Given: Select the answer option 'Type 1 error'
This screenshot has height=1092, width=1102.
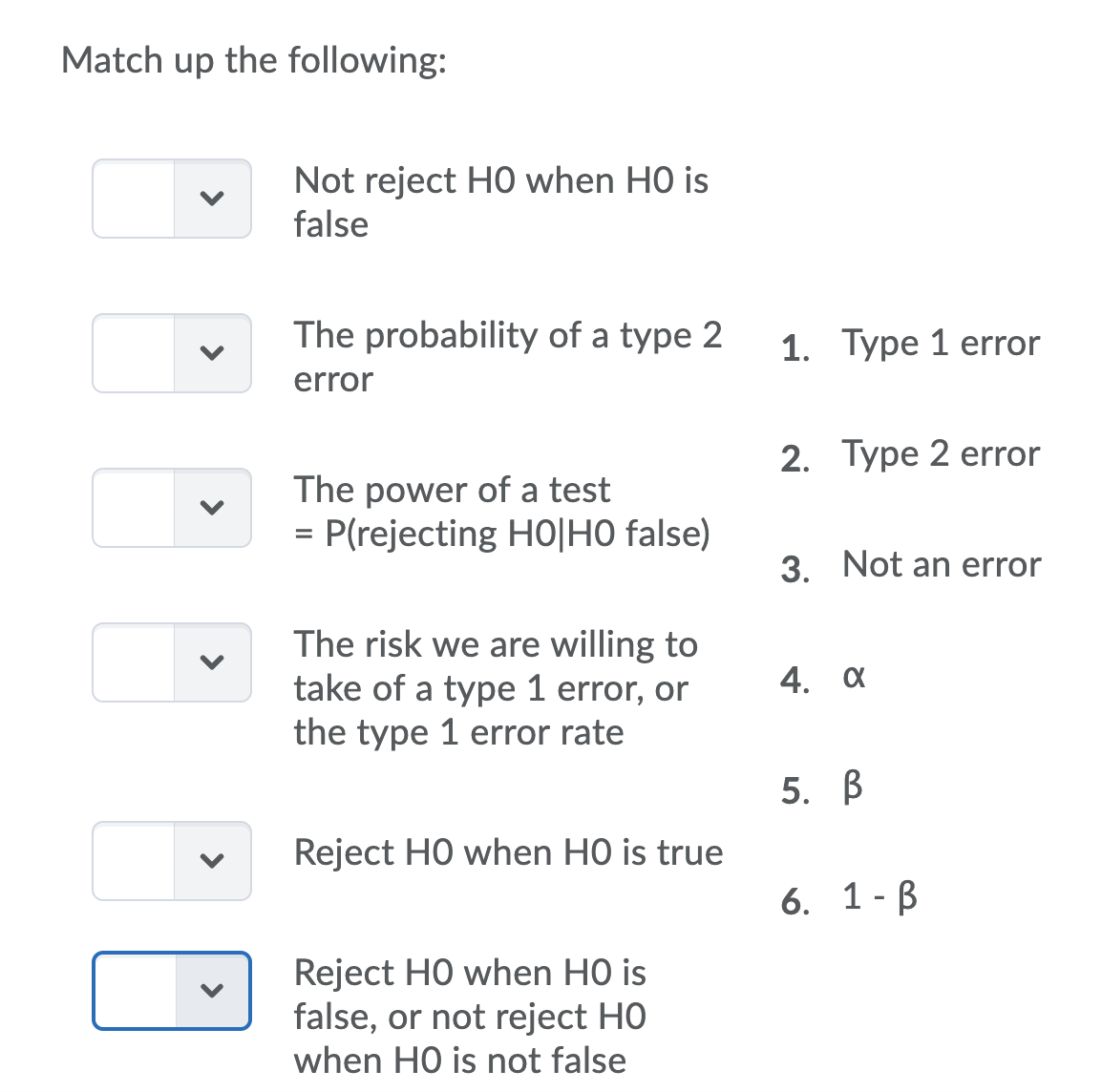Looking at the screenshot, I should (941, 343).
